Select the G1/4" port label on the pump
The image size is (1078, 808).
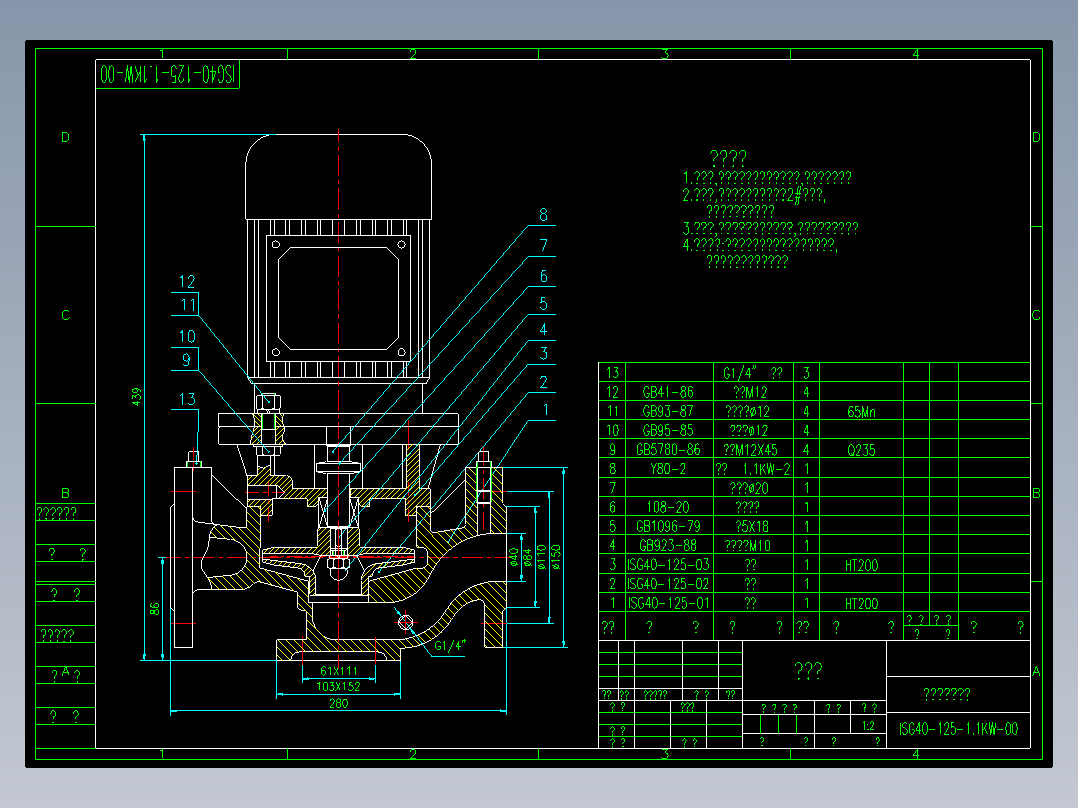click(449, 648)
